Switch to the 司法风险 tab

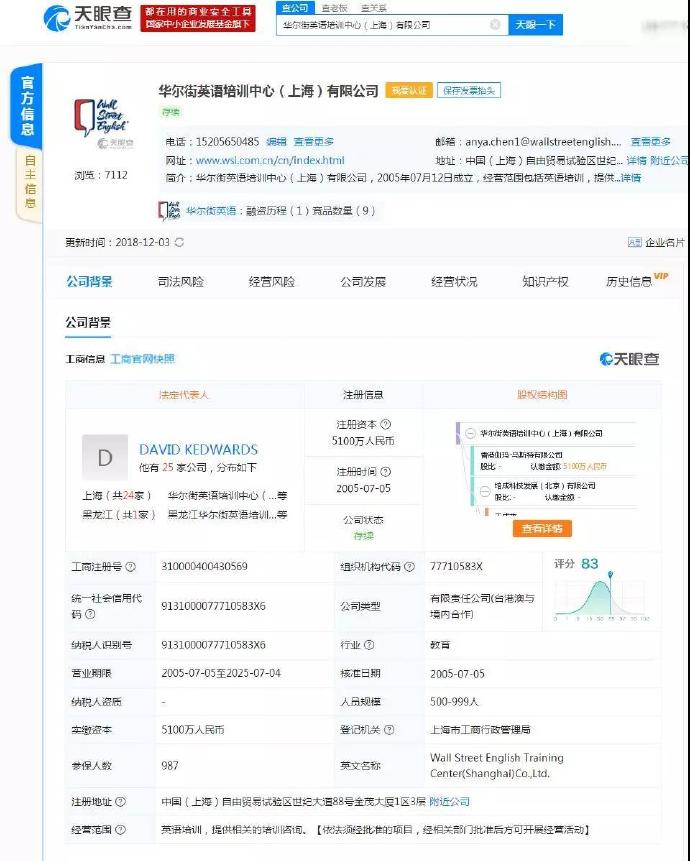pos(180,282)
